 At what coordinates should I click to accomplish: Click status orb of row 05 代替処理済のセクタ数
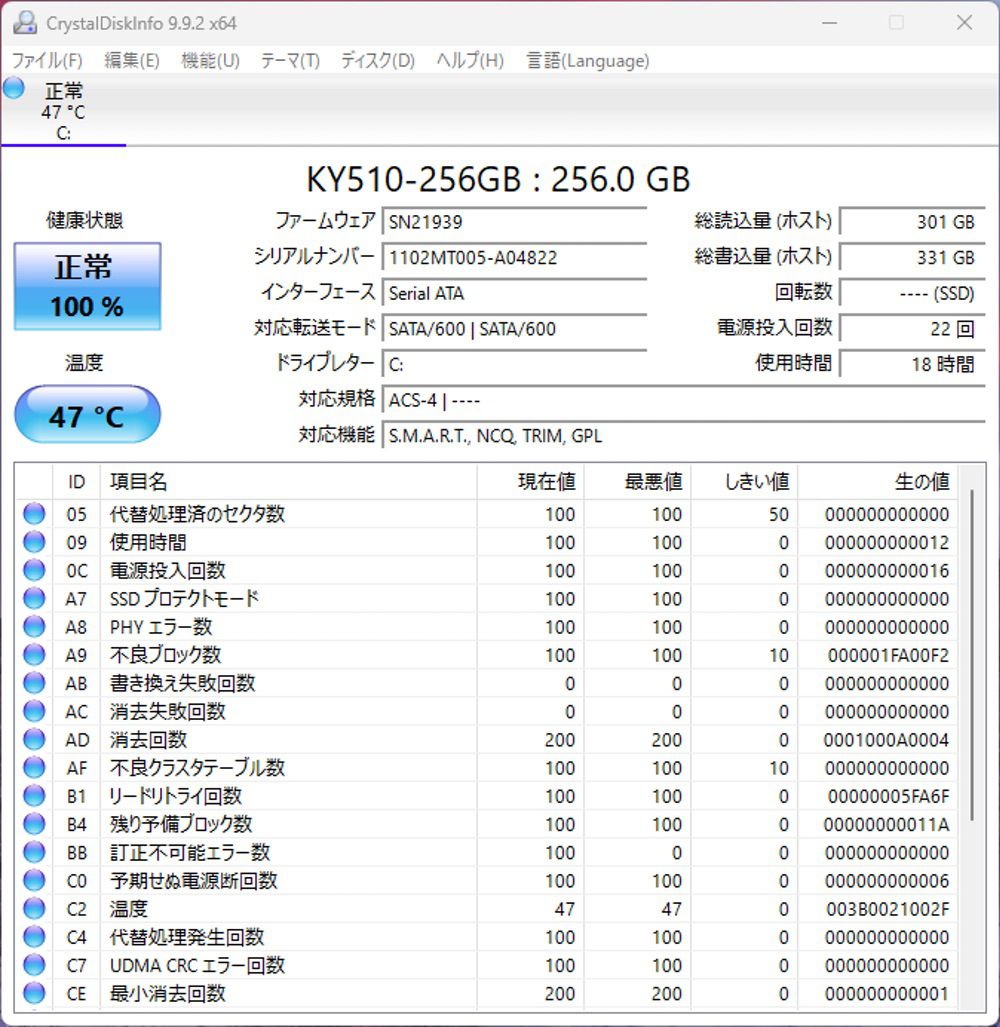click(x=34, y=514)
